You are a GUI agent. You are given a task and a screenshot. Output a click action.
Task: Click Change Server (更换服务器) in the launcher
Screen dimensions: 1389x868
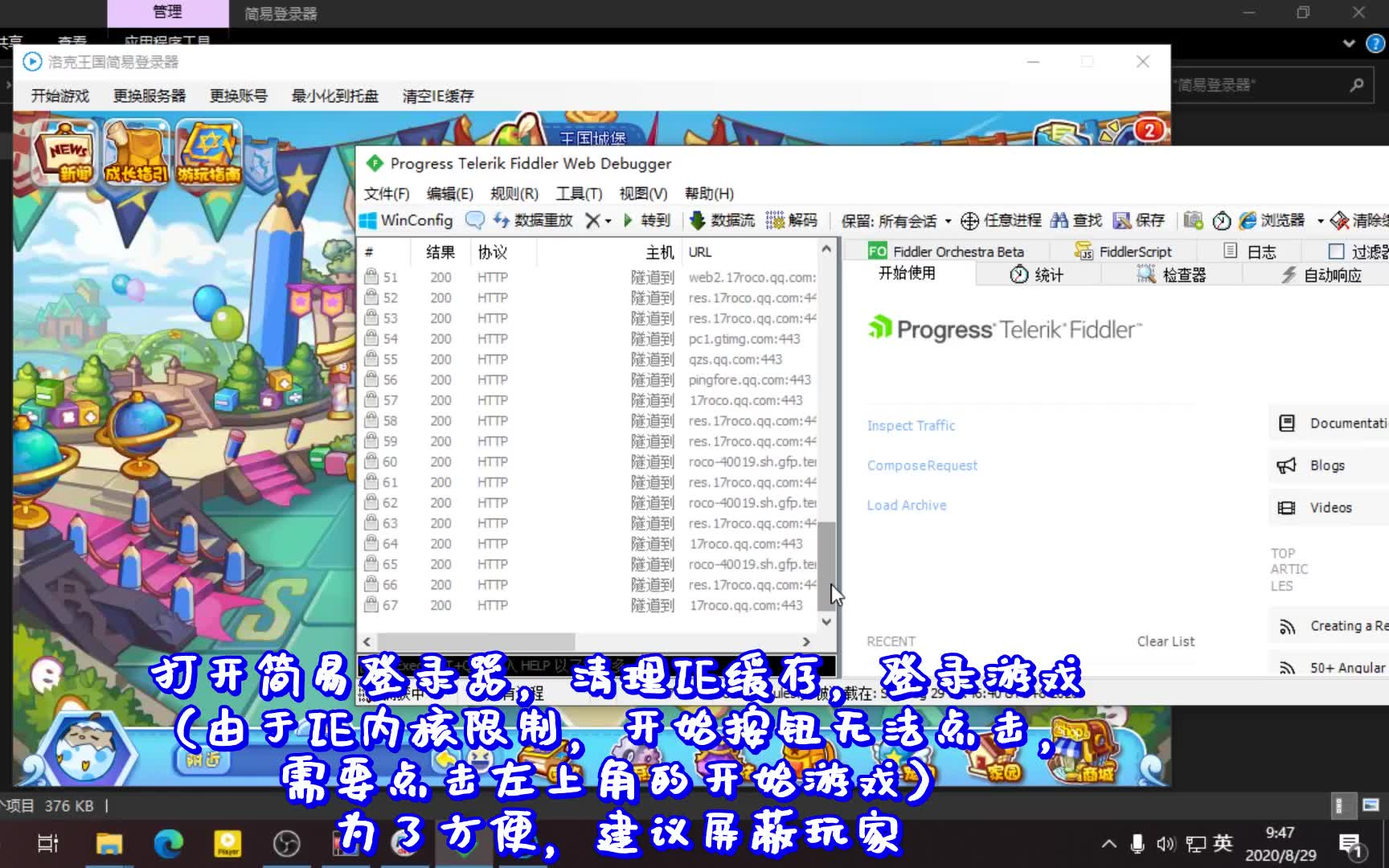coord(150,96)
